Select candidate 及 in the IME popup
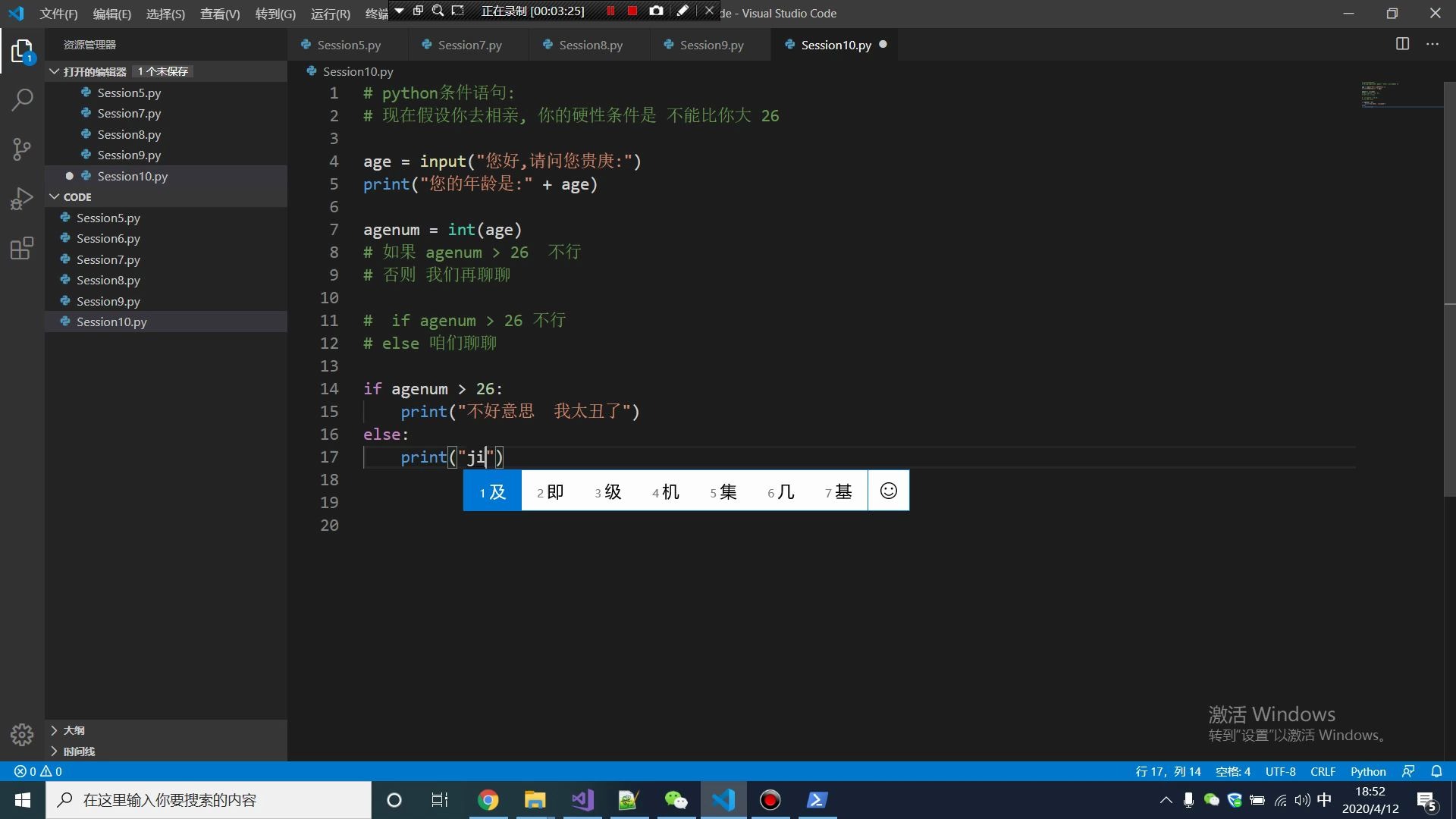 pyautogui.click(x=491, y=491)
